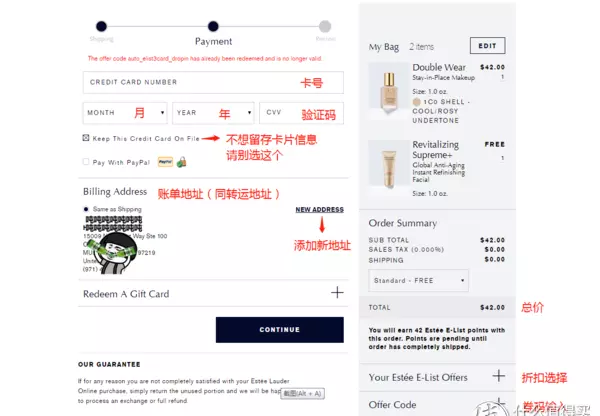The width and height of the screenshot is (600, 416).
Task: Click the Payment step dot in progress bar
Action: [213, 26]
